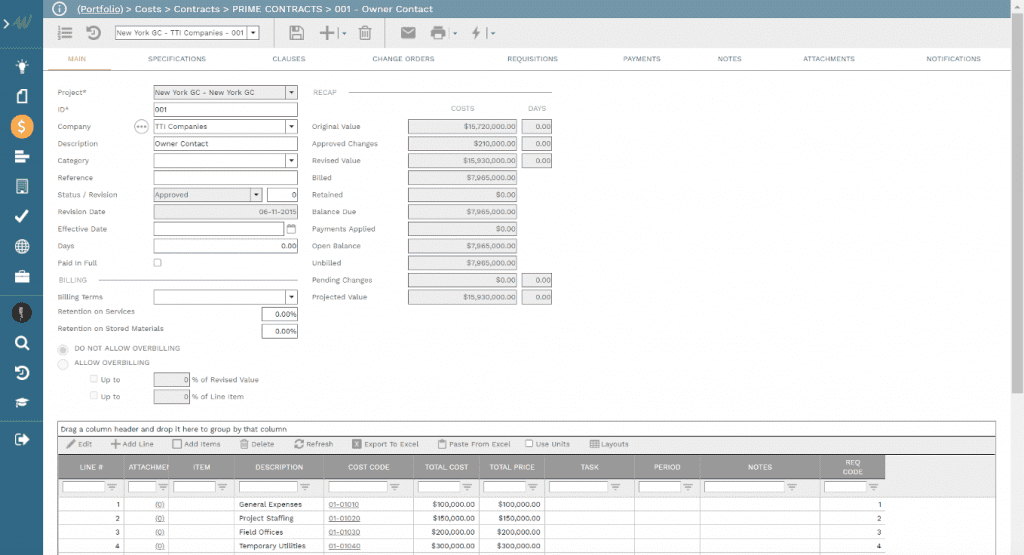1024x555 pixels.
Task: Expand the Status dropdown showing Approved
Action: (256, 195)
